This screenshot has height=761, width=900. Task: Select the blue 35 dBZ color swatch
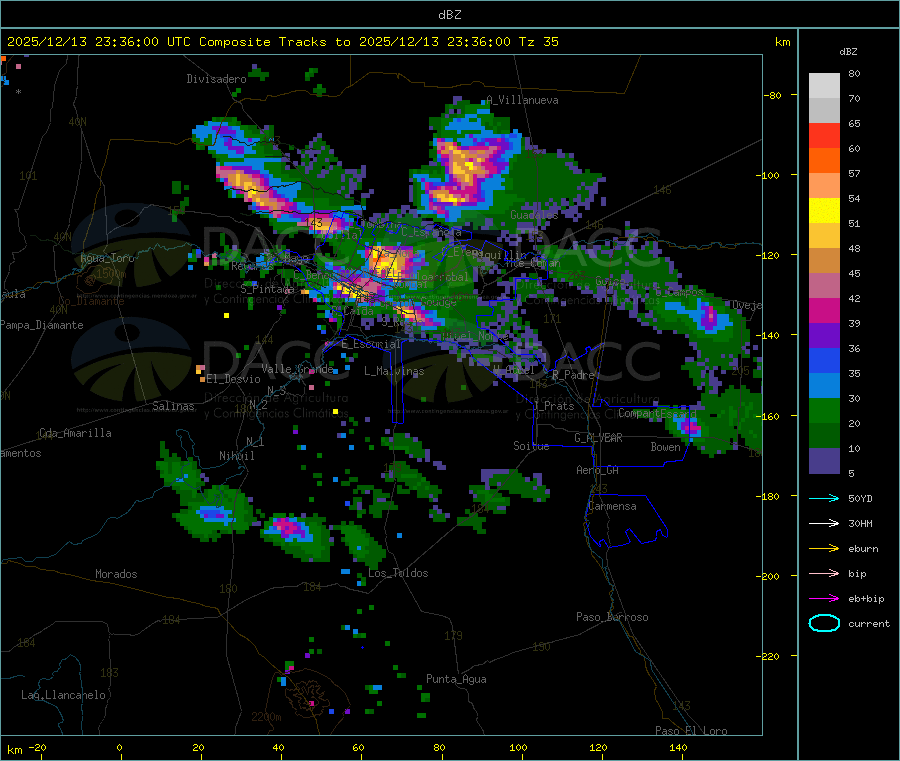pos(824,360)
